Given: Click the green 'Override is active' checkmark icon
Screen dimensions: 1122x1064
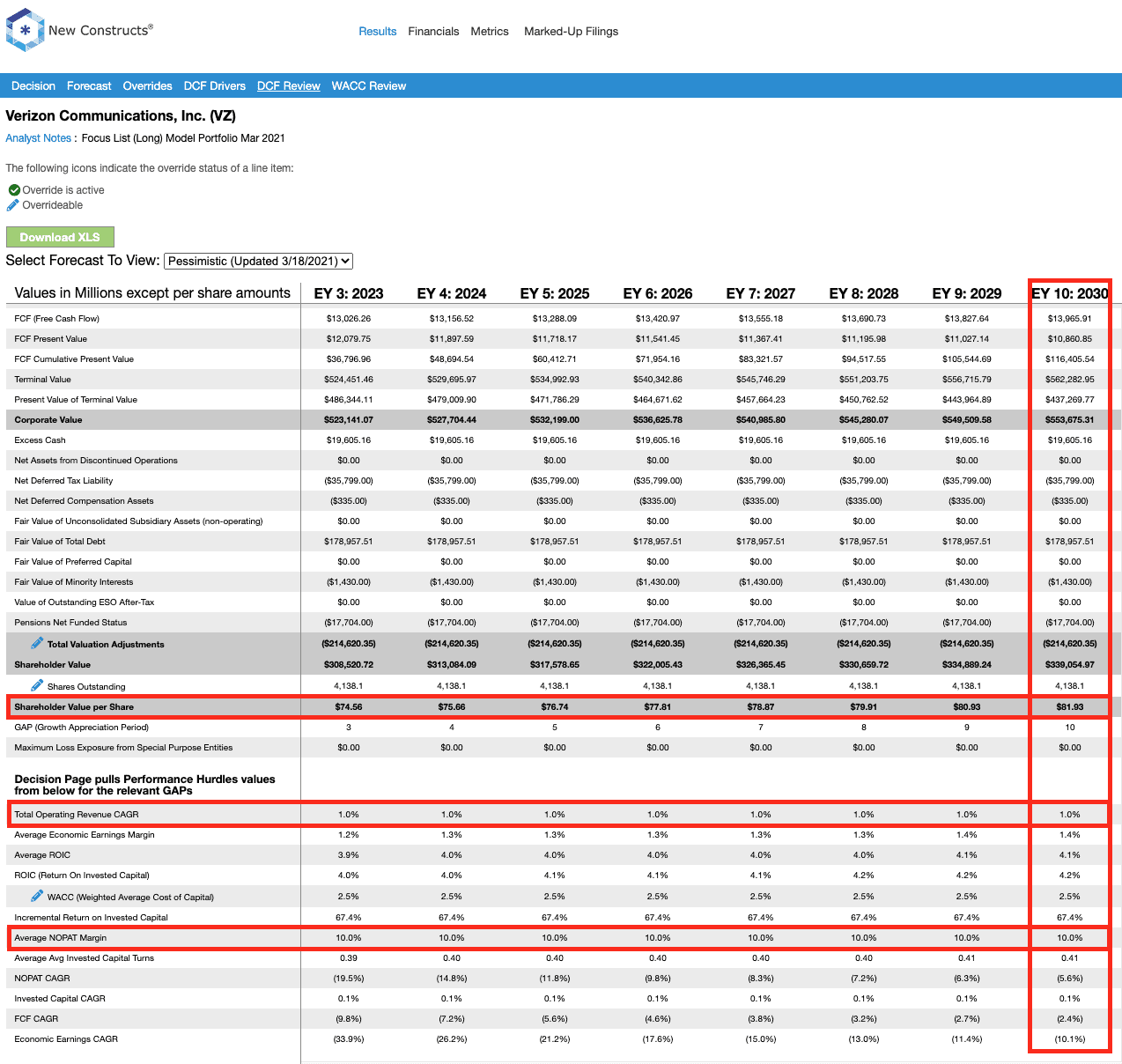Looking at the screenshot, I should point(14,190).
